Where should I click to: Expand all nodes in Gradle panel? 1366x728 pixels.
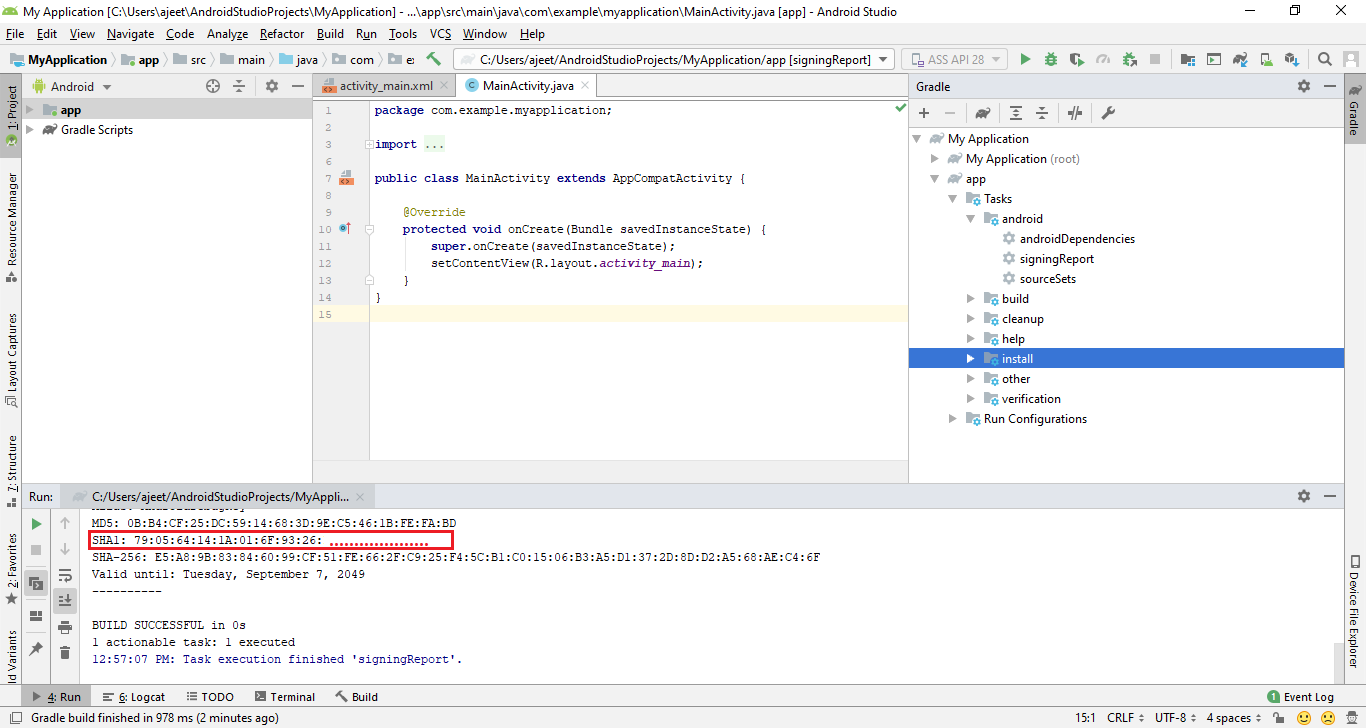click(x=1015, y=113)
